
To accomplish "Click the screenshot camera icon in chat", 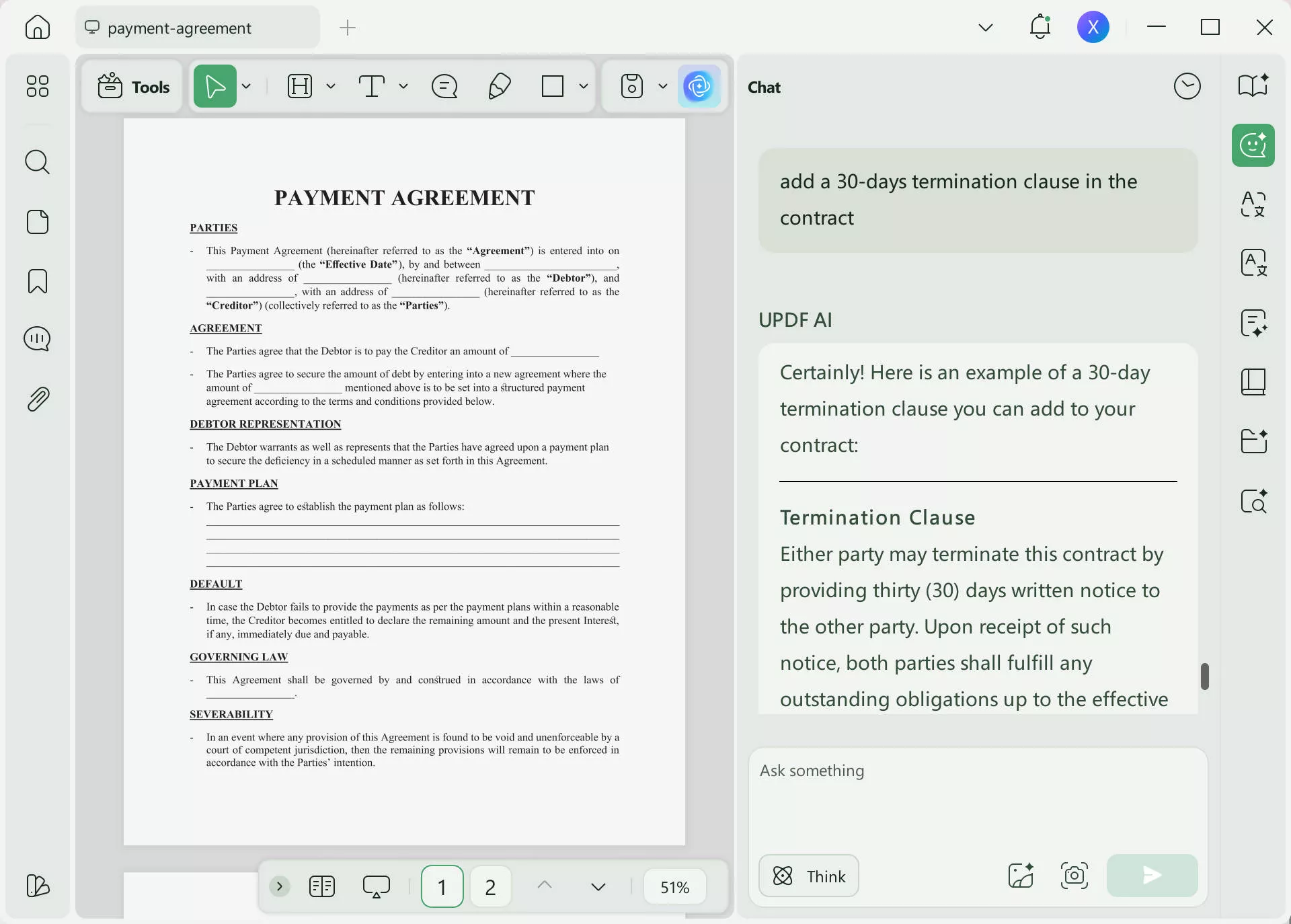I will pos(1074,876).
